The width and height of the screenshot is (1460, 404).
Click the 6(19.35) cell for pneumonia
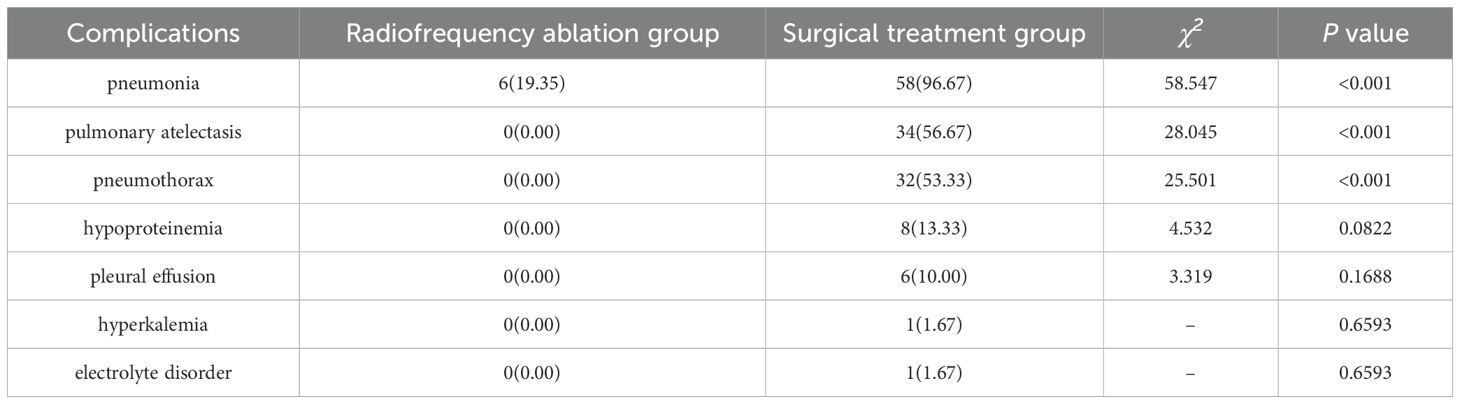coord(532,83)
